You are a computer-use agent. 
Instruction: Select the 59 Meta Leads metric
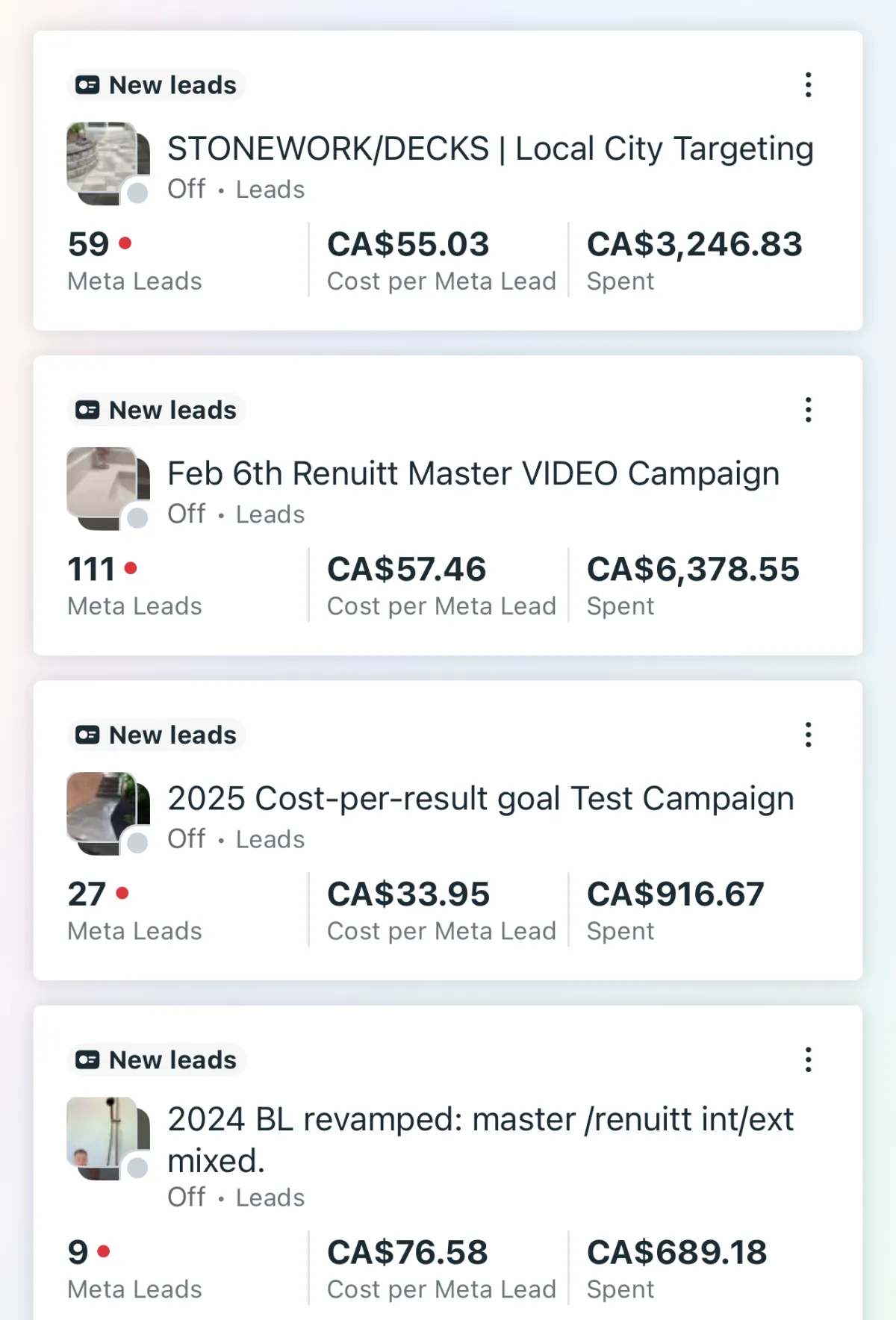tap(134, 261)
